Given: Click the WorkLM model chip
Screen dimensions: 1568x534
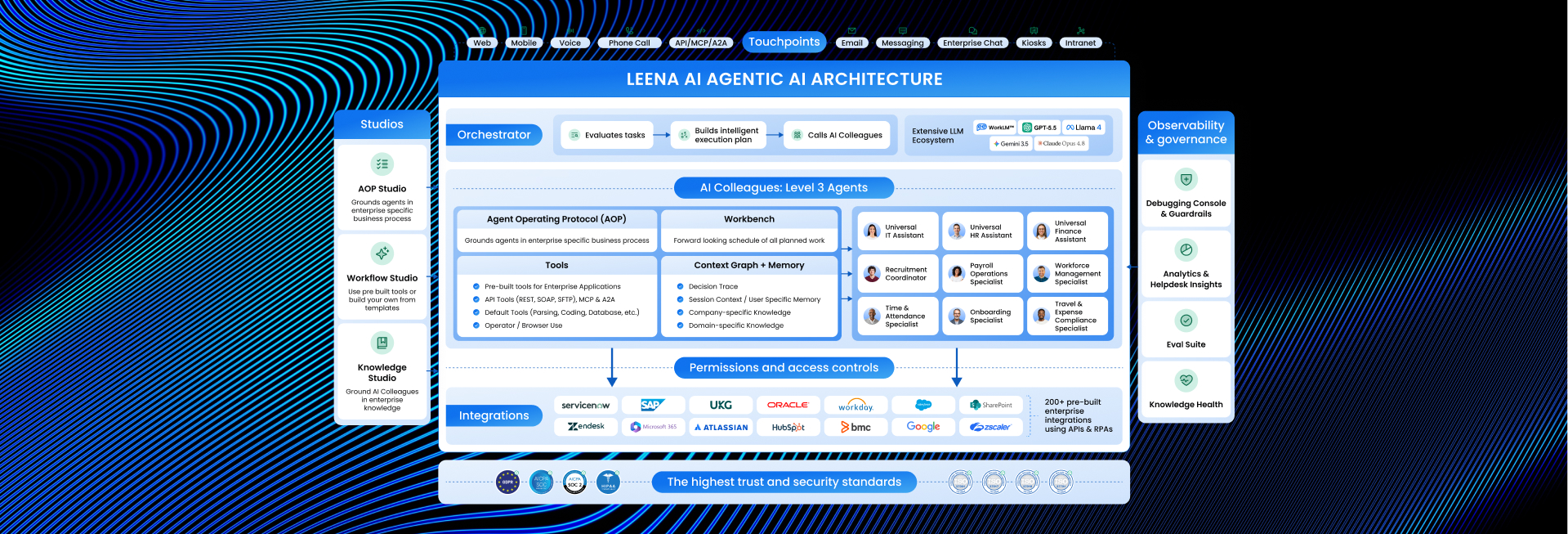Looking at the screenshot, I should pos(994,128).
